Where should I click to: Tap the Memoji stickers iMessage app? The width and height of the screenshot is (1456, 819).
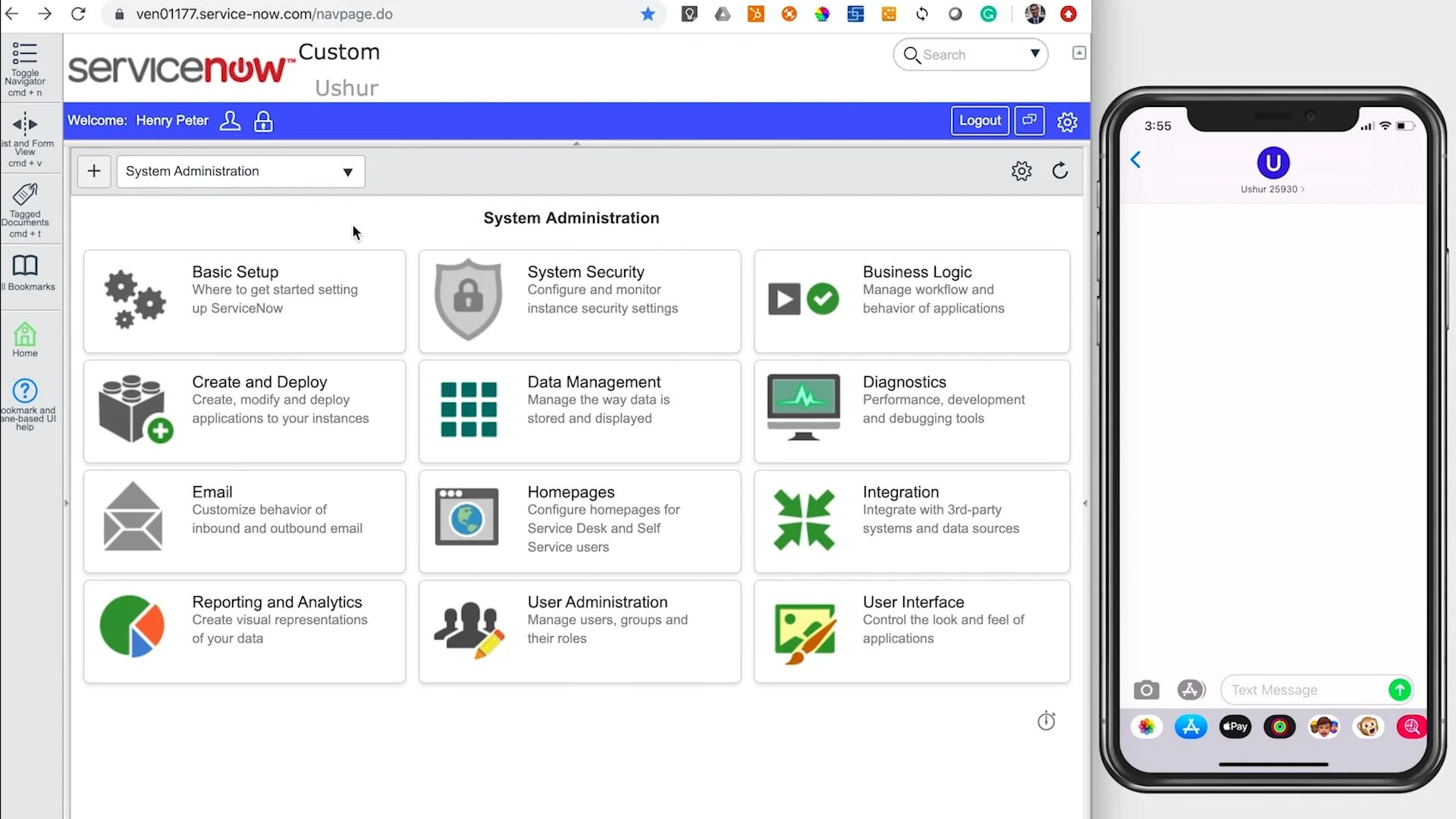click(x=1324, y=726)
